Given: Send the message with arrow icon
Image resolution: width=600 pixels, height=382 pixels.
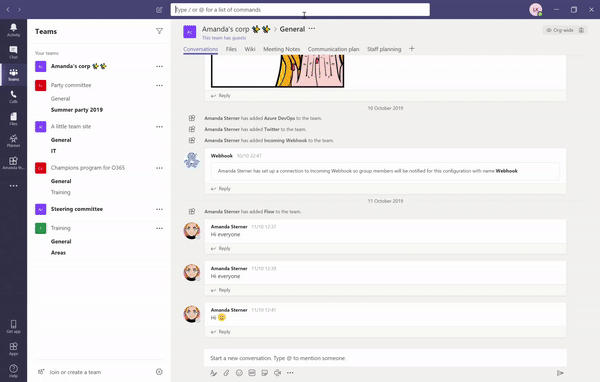Looking at the screenshot, I should (560, 373).
